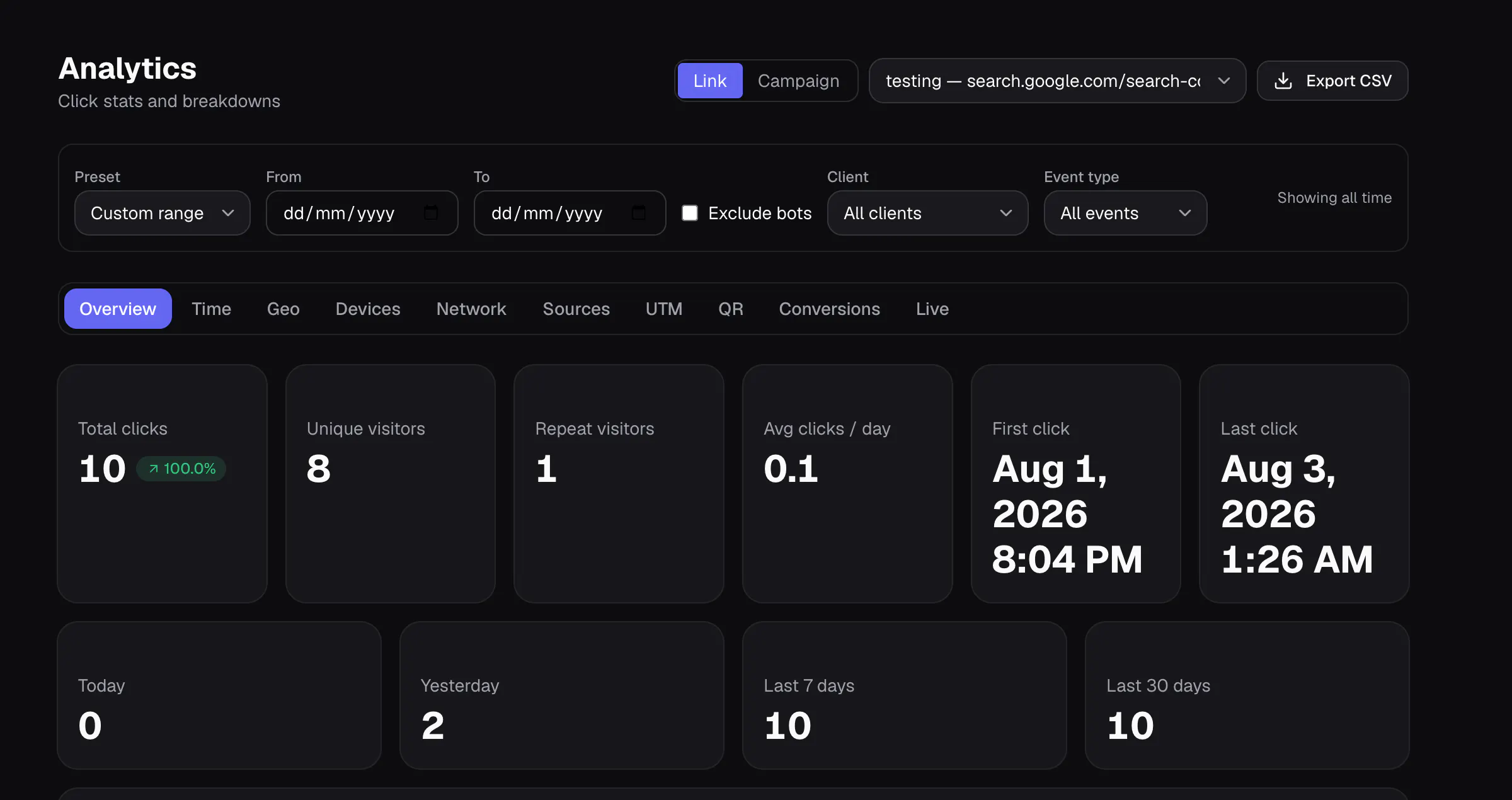
Task: Click the Last 30 days value
Action: click(1130, 726)
